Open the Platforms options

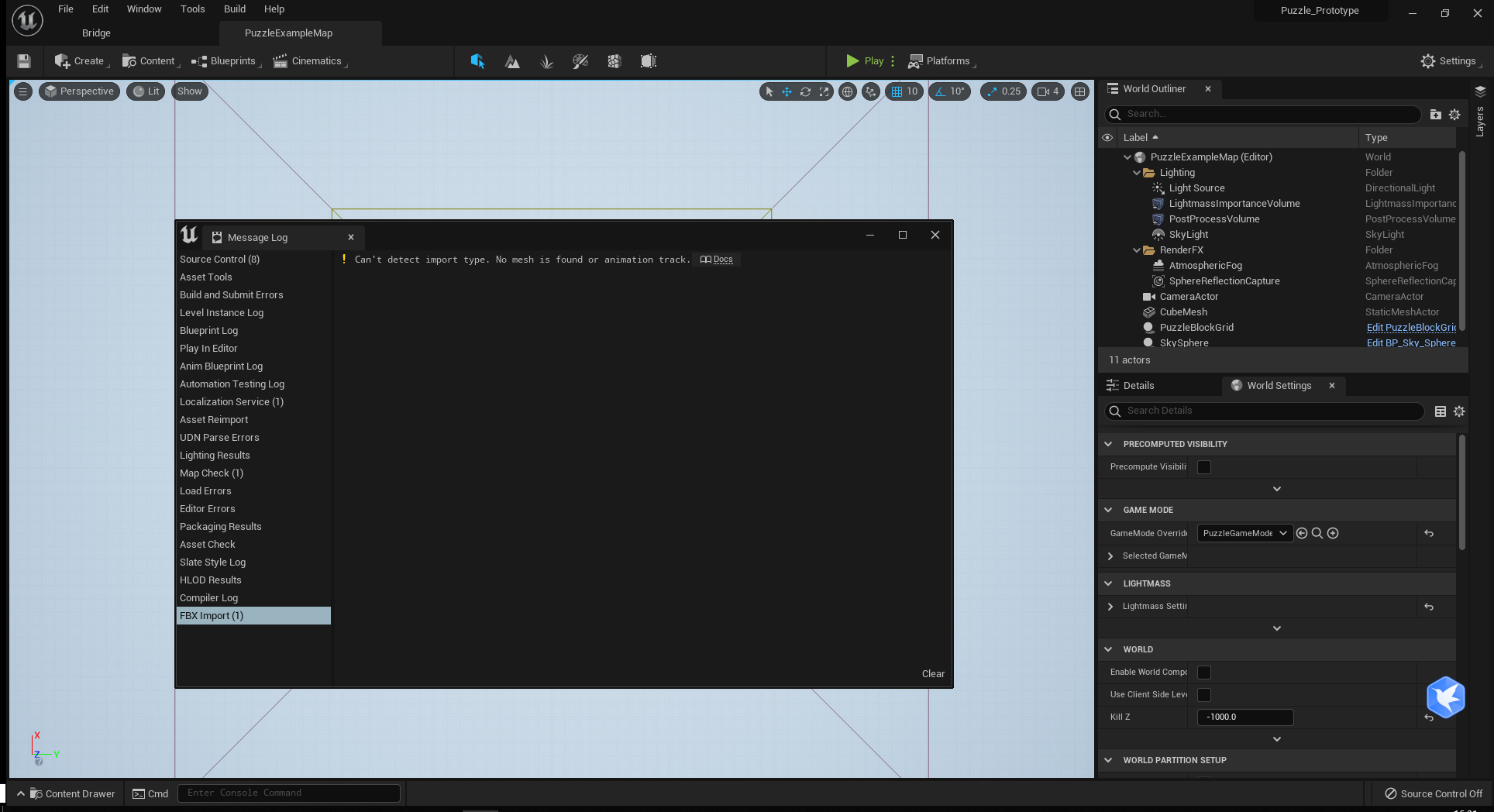coord(941,61)
